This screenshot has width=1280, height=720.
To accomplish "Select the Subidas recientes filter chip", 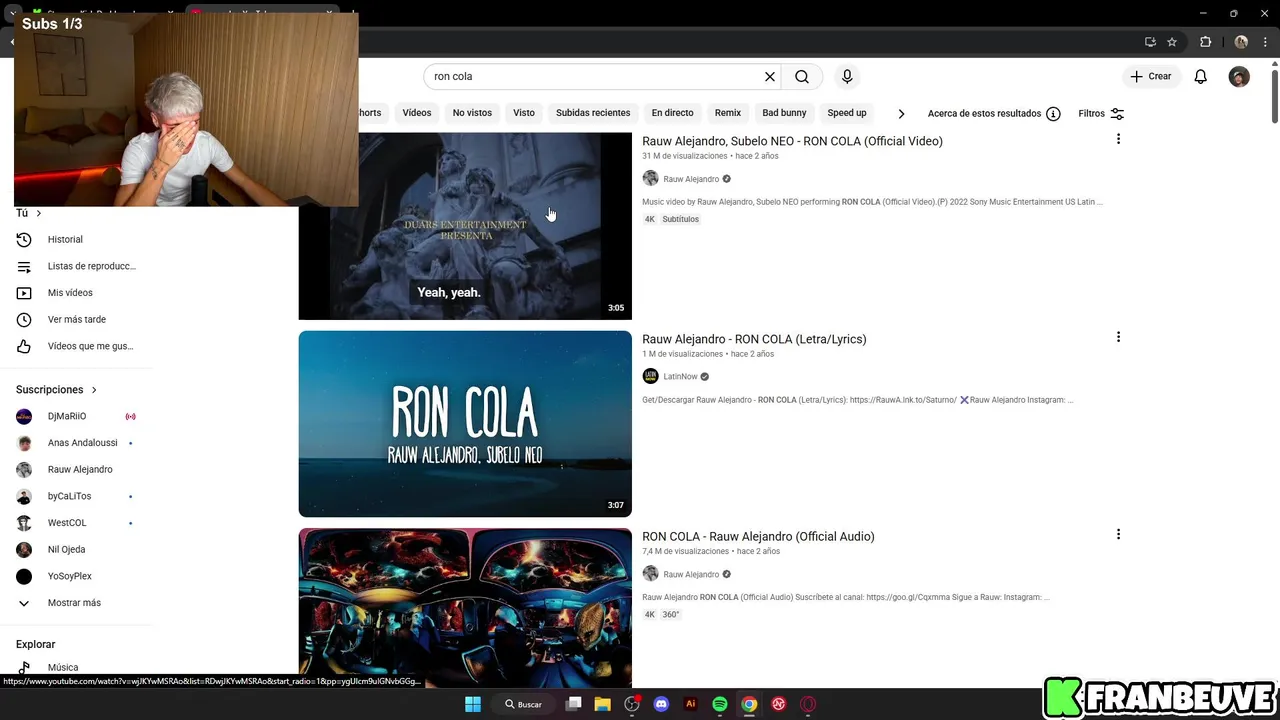I will click(593, 113).
